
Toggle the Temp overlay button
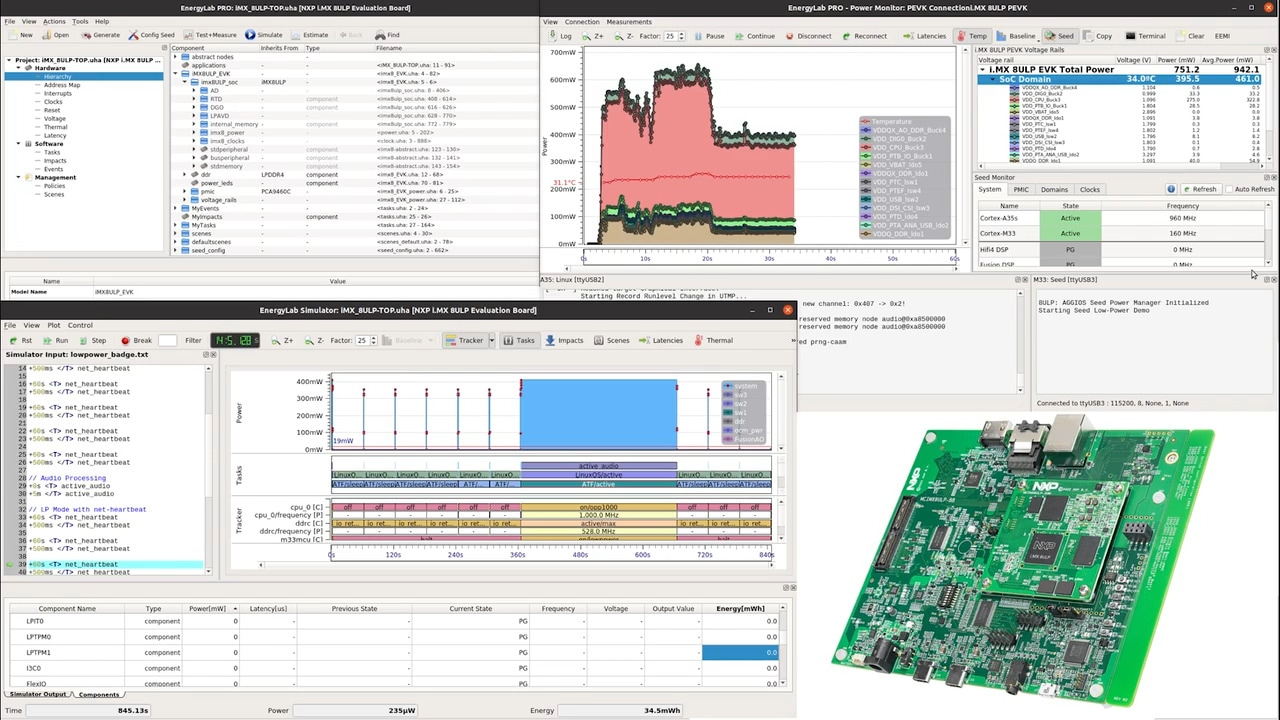coord(972,36)
